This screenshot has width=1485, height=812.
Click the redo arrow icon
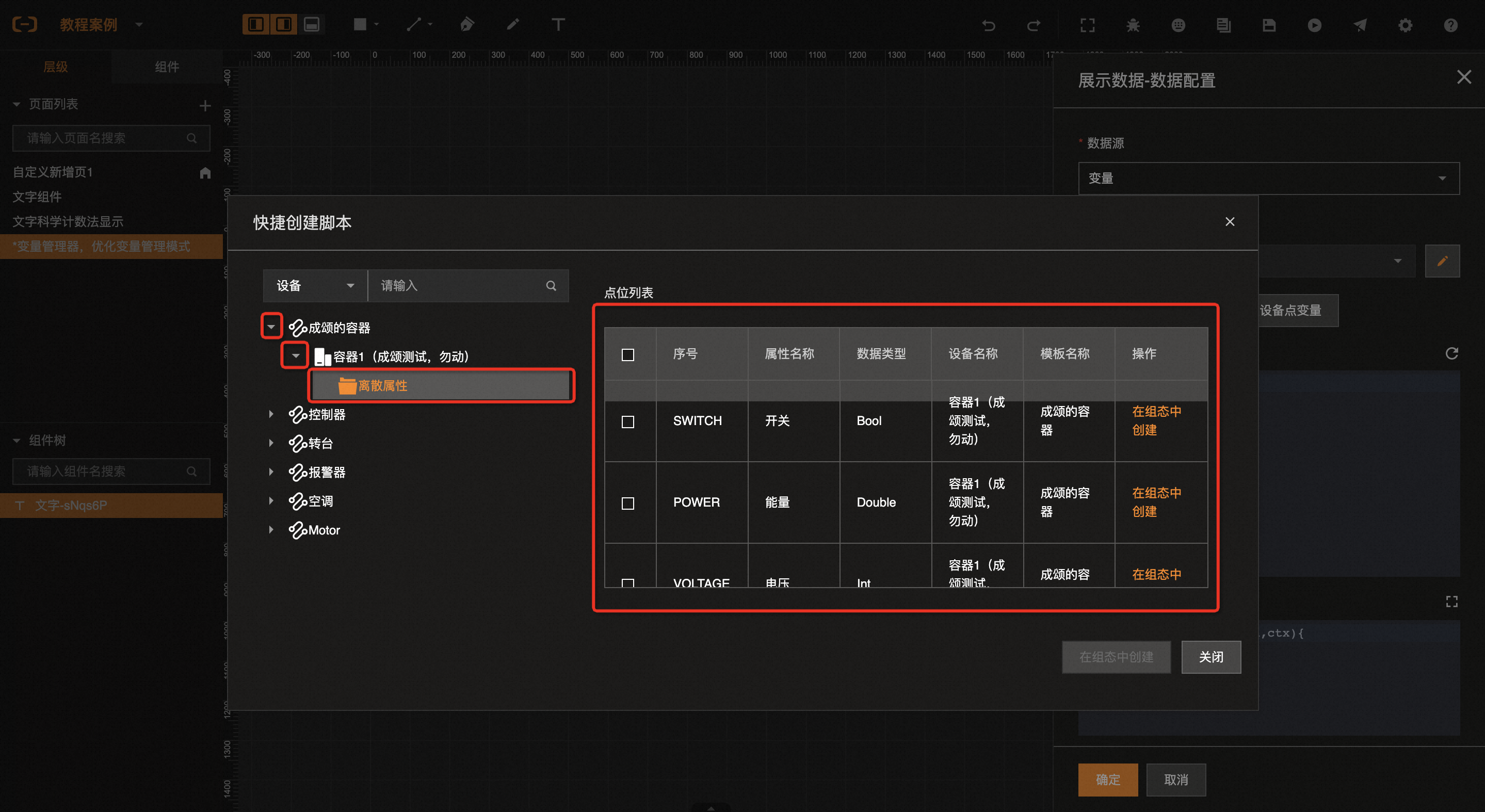[1034, 25]
